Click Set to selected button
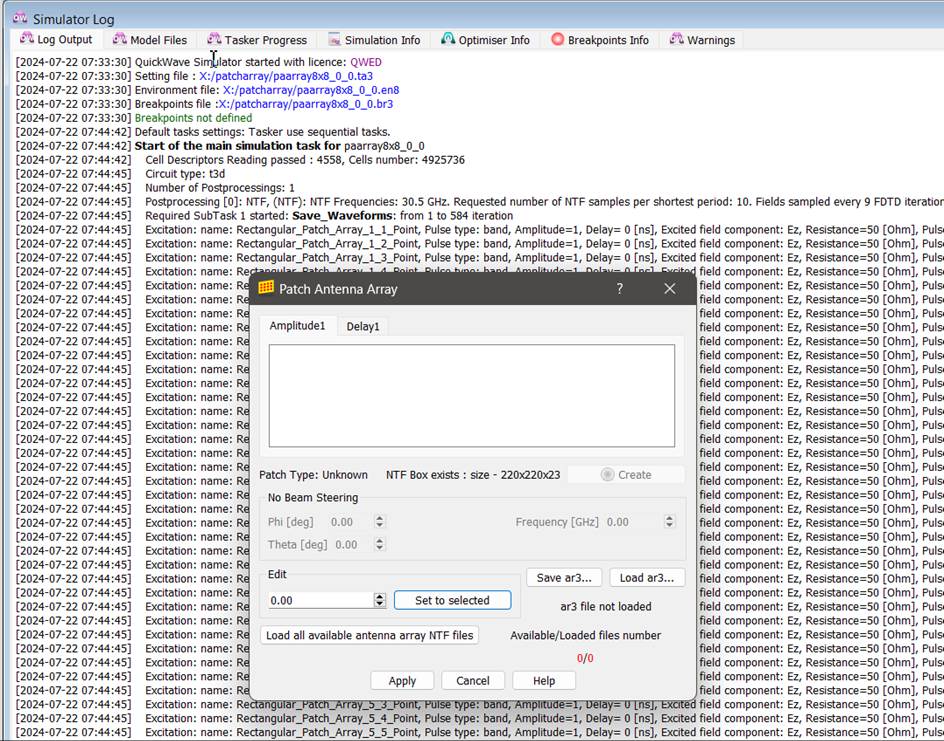The width and height of the screenshot is (944, 741). [452, 600]
